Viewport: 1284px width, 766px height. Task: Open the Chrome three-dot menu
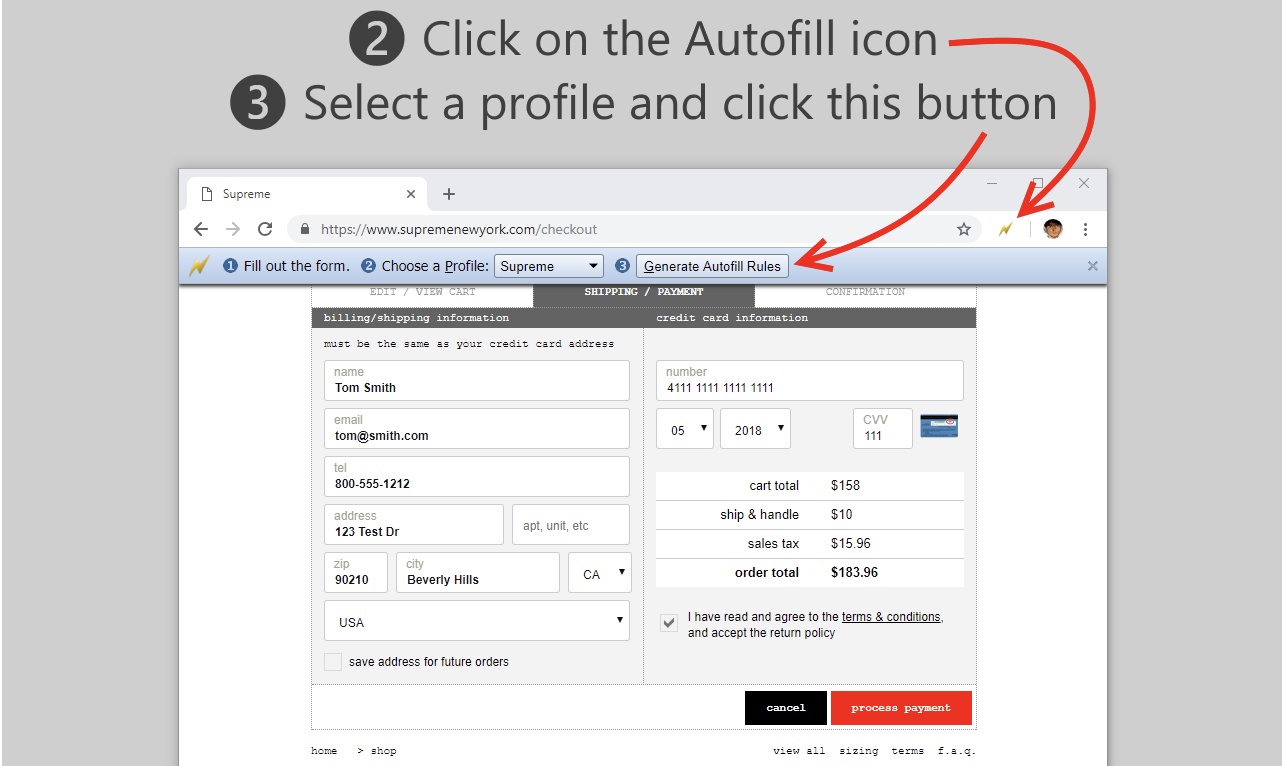pyautogui.click(x=1086, y=229)
